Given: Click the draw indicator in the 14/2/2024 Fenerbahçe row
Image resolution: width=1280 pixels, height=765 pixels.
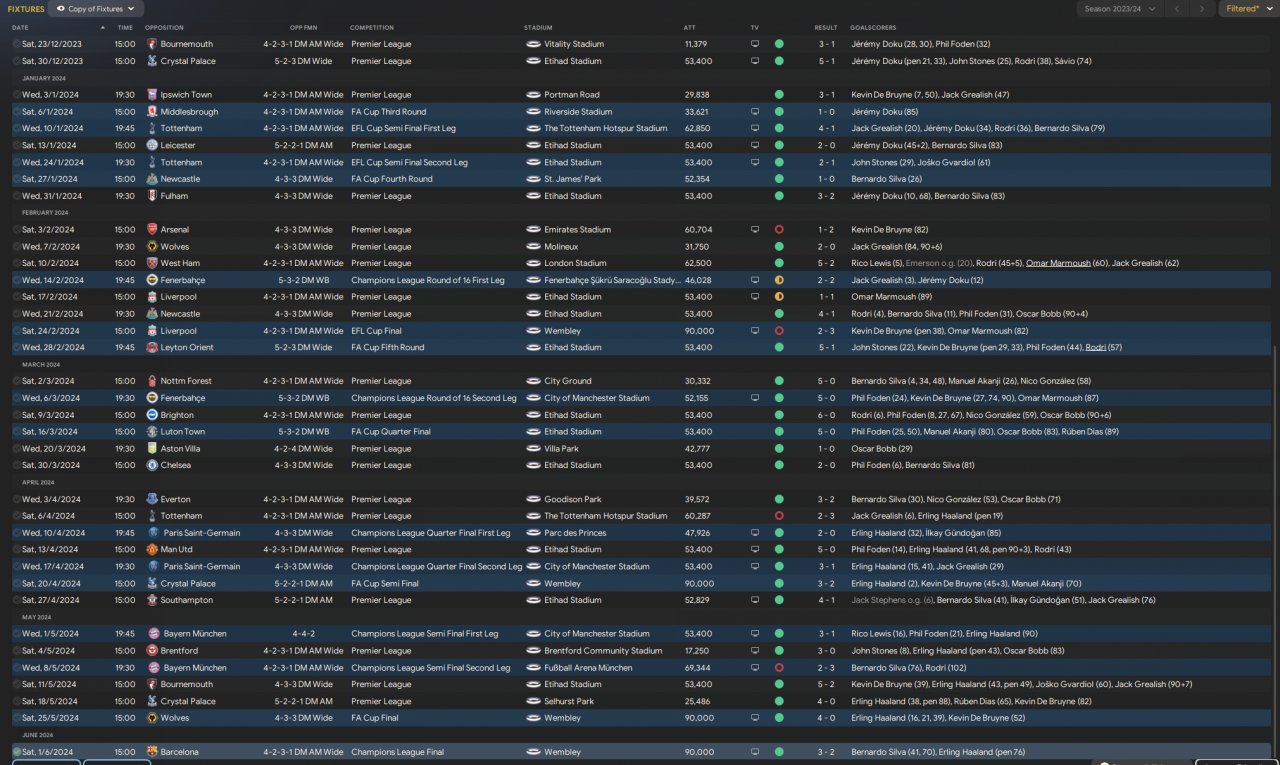Looking at the screenshot, I should tap(779, 280).
